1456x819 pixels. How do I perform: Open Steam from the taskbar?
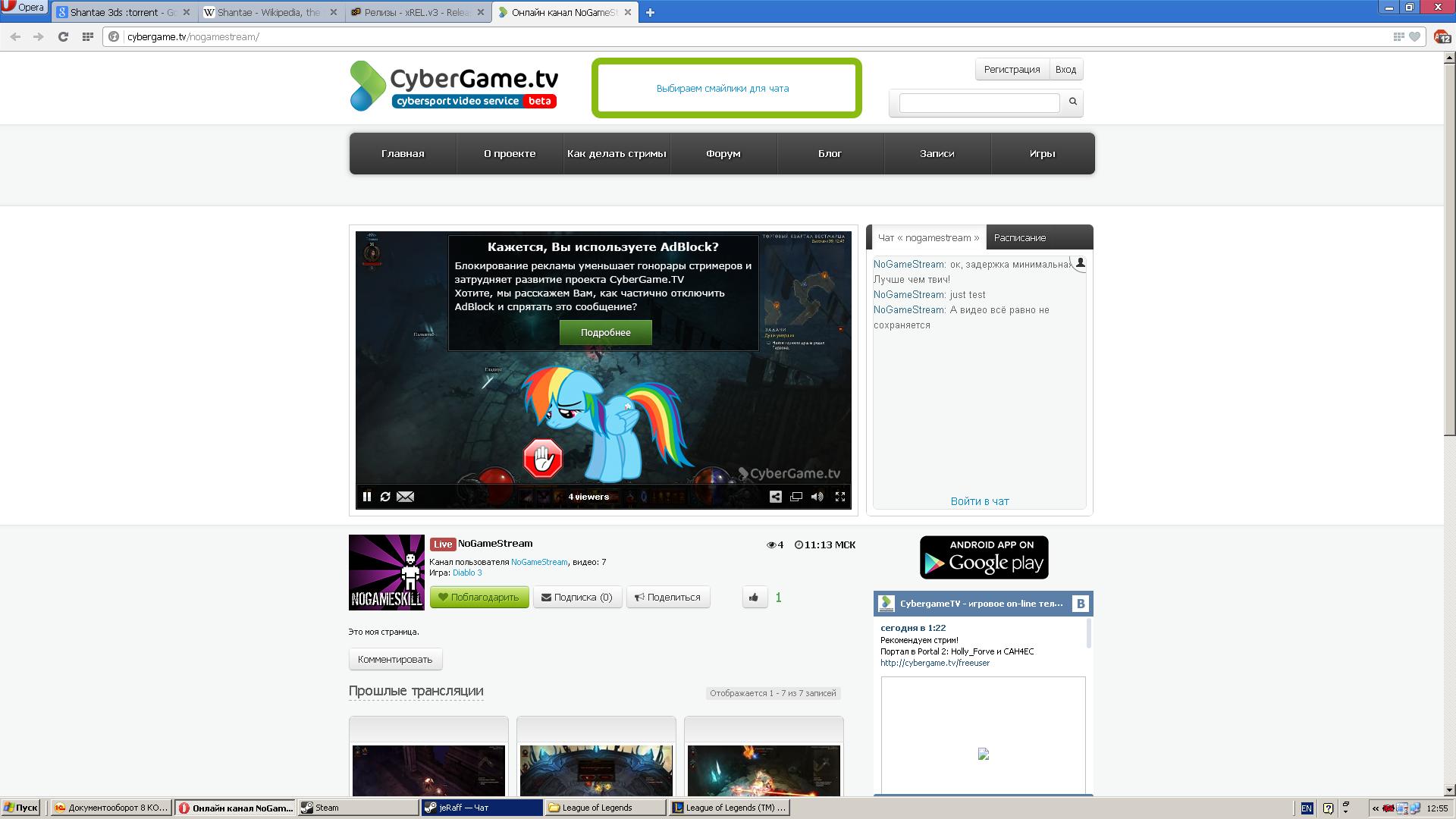[358, 808]
